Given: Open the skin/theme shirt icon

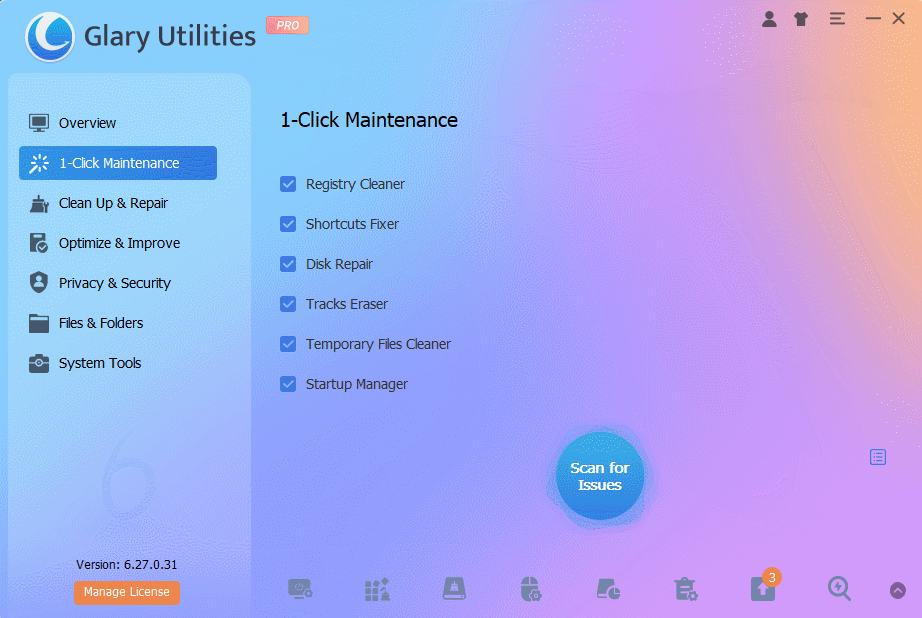Looking at the screenshot, I should [x=801, y=19].
